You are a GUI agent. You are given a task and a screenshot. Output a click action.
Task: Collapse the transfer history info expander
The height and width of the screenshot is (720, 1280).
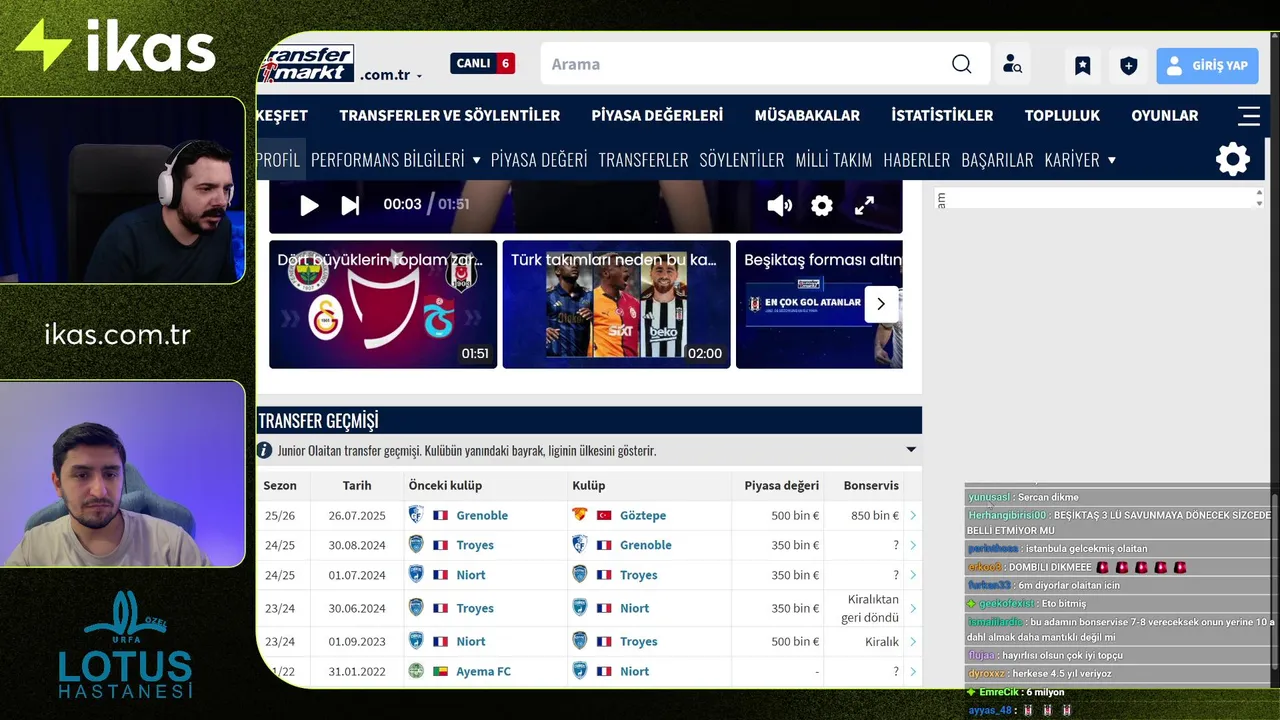click(x=911, y=450)
